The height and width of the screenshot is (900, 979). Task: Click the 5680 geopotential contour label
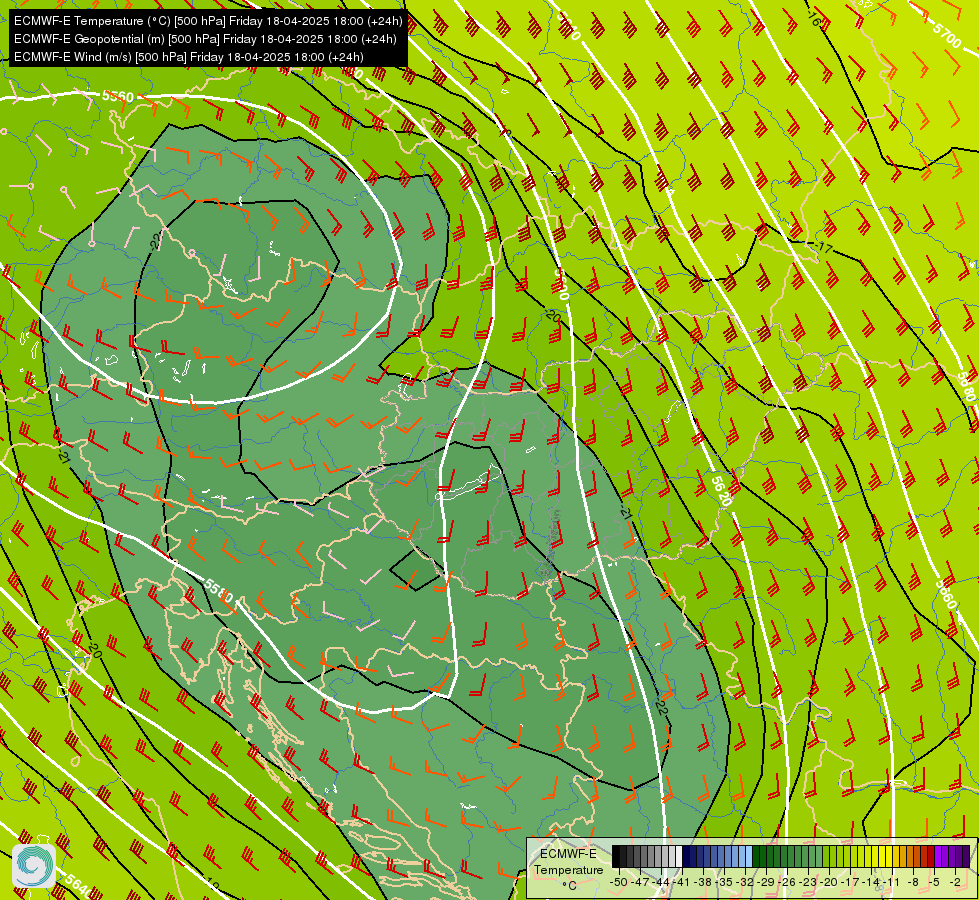[966, 387]
